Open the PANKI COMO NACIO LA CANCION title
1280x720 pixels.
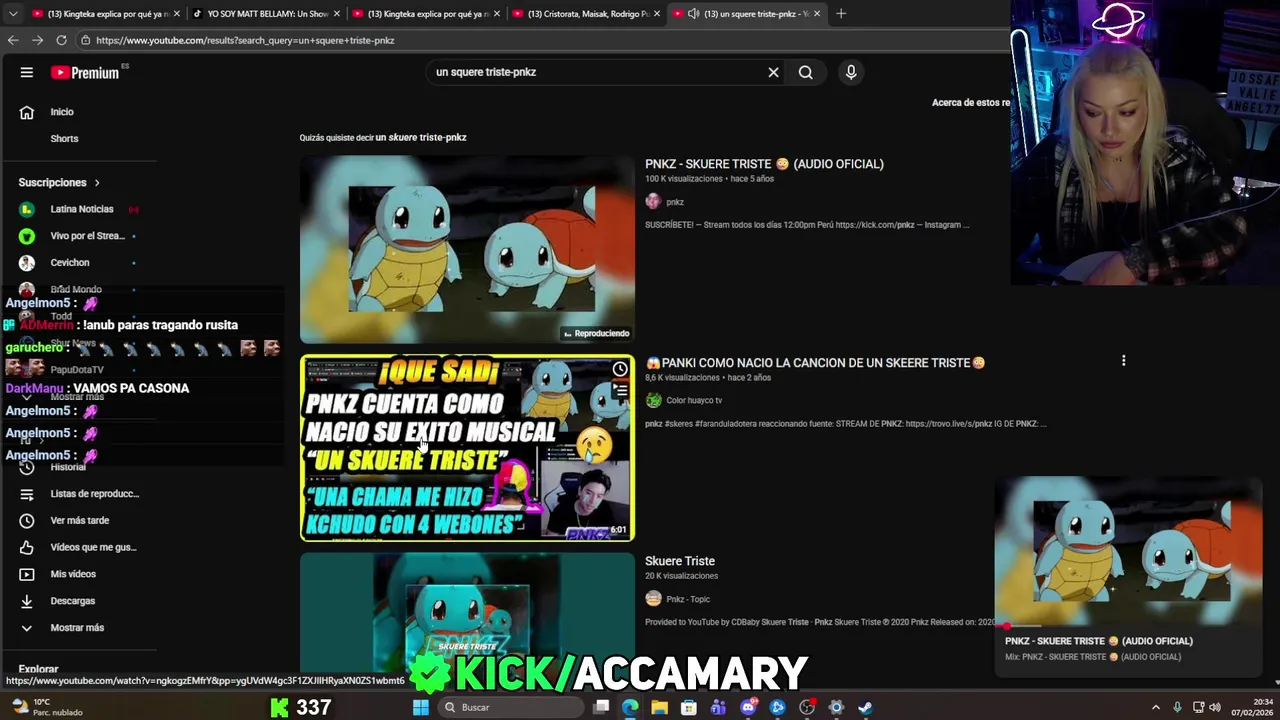tap(815, 363)
